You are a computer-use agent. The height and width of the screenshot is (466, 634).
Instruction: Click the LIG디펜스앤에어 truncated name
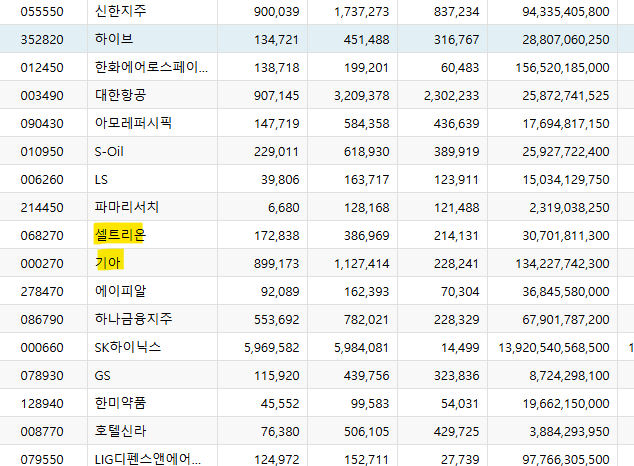tap(148, 459)
